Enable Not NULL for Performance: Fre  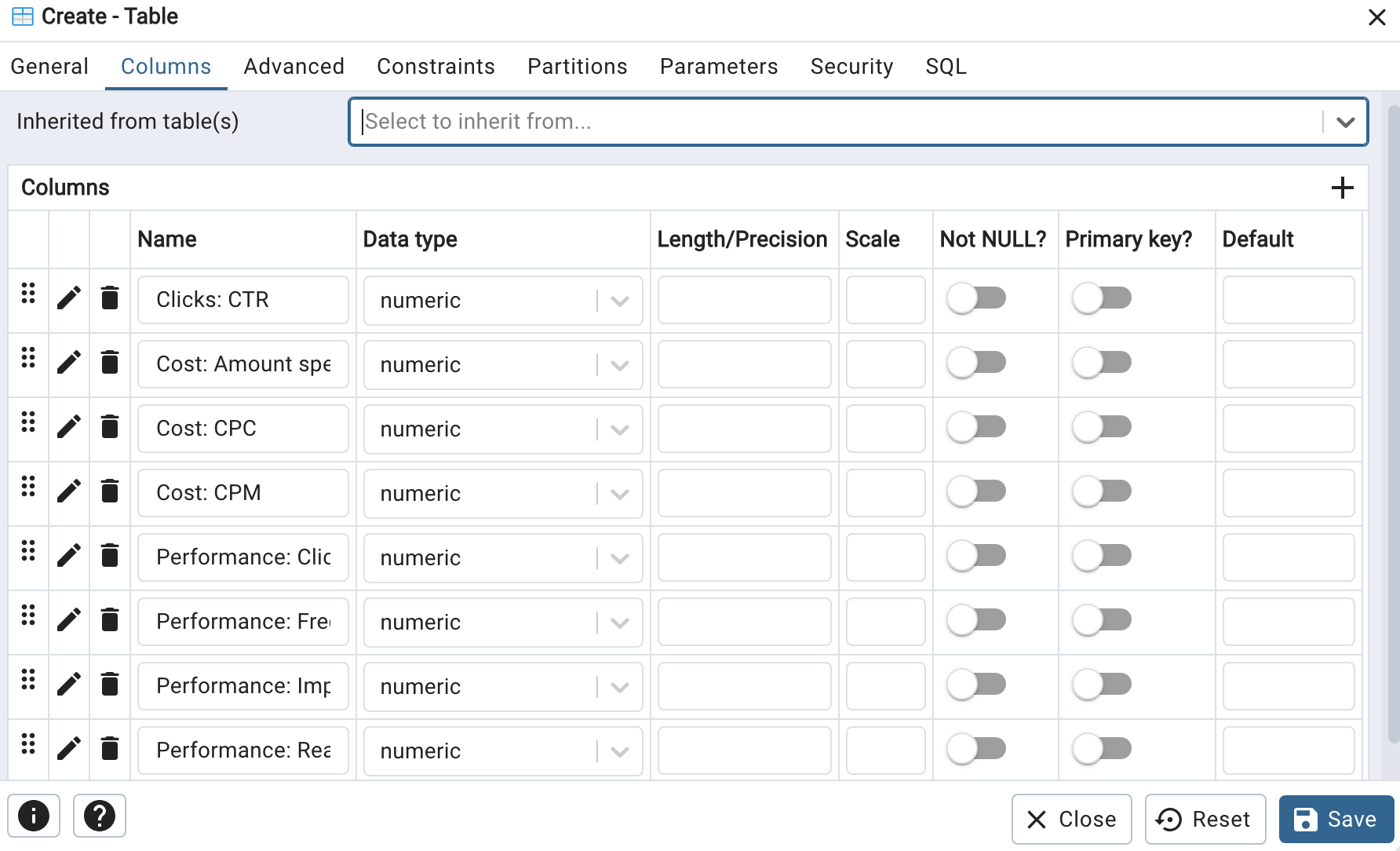coord(976,620)
